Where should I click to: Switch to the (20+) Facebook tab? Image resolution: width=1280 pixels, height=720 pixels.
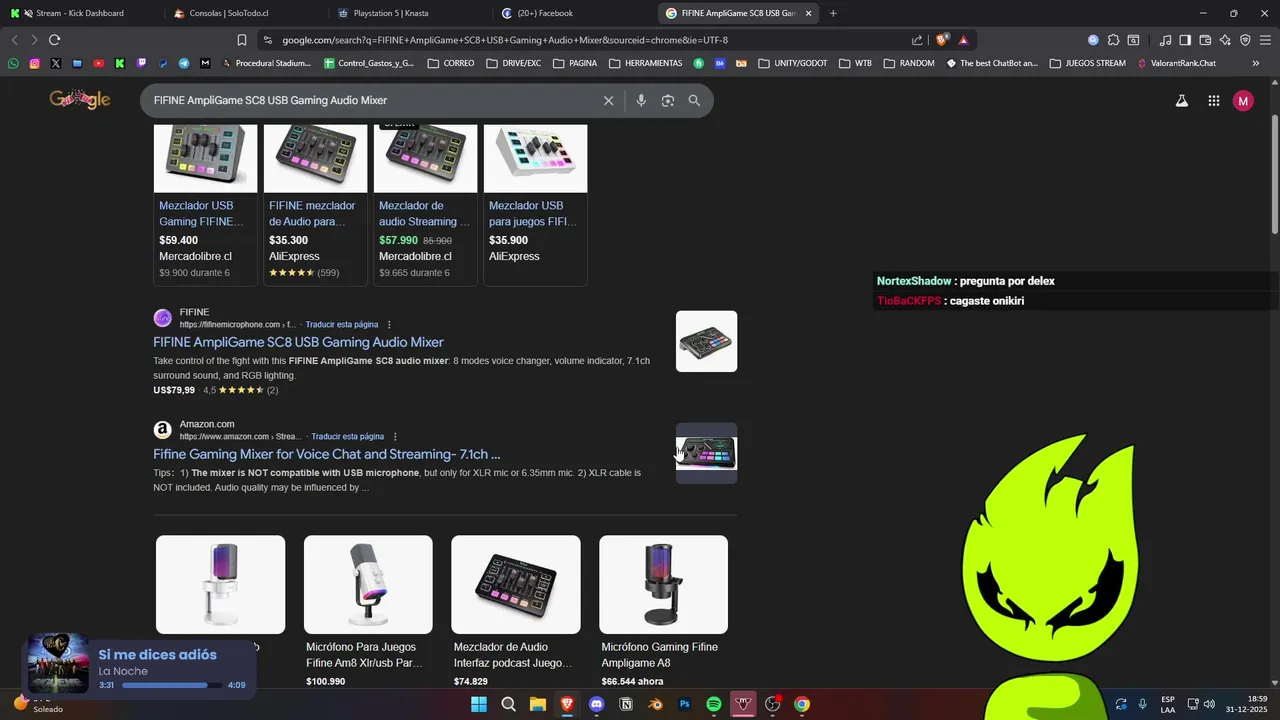click(574, 13)
